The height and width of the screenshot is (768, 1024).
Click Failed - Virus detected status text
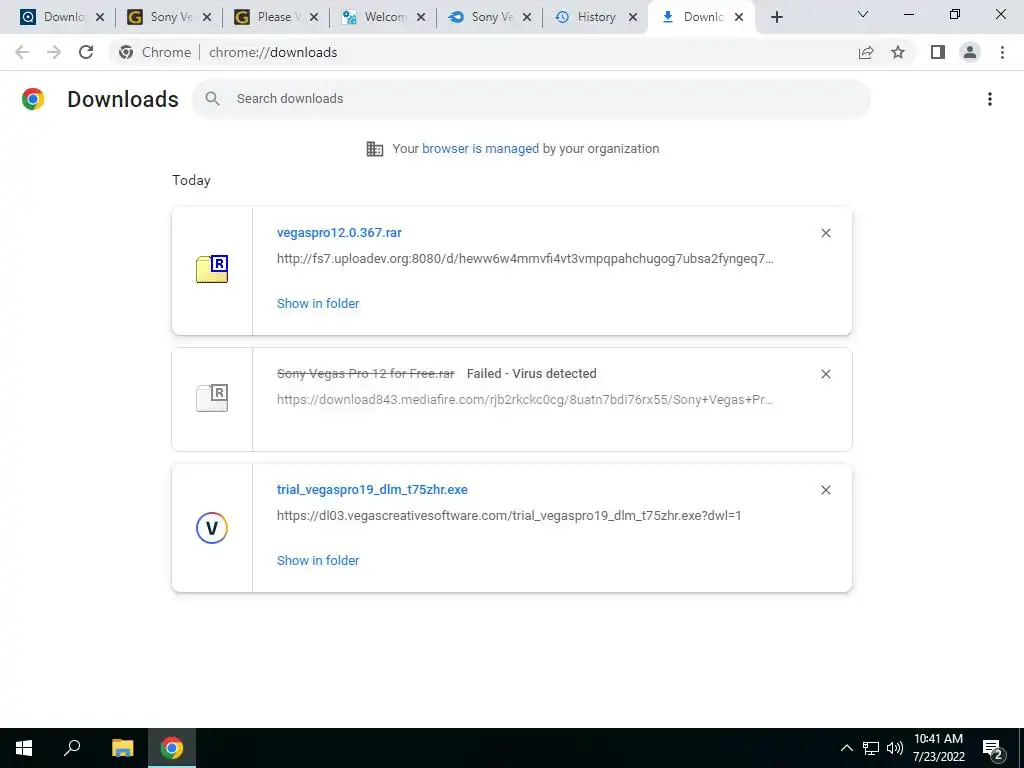[x=532, y=374]
